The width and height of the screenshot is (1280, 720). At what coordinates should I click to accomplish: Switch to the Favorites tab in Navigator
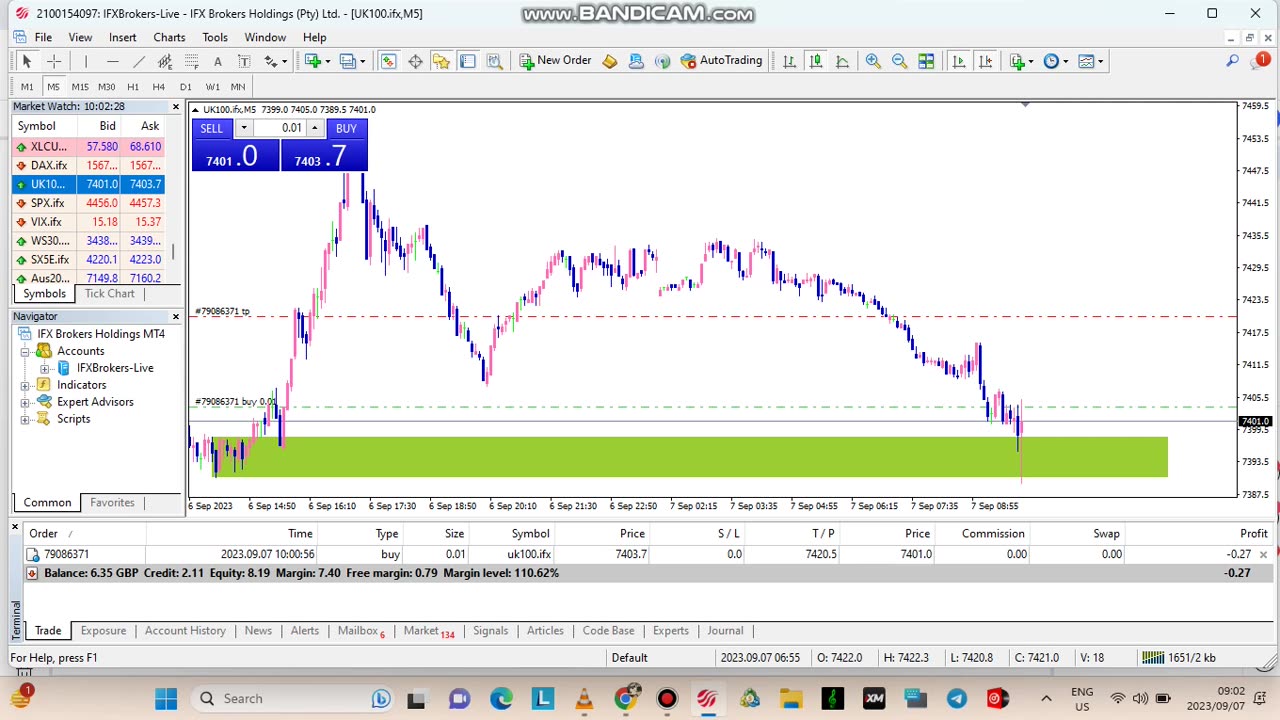[112, 503]
